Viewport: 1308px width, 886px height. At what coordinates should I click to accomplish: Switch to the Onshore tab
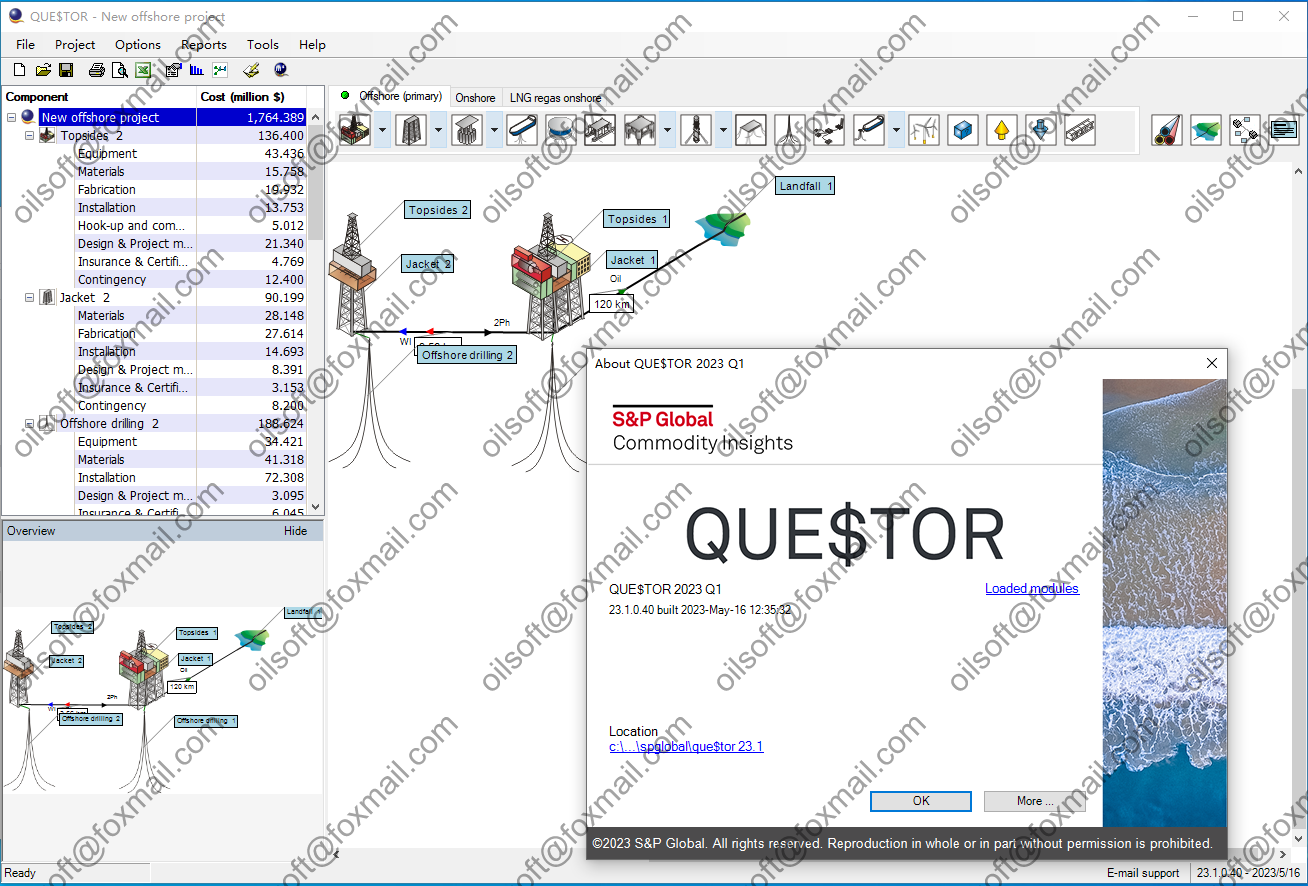[475, 97]
